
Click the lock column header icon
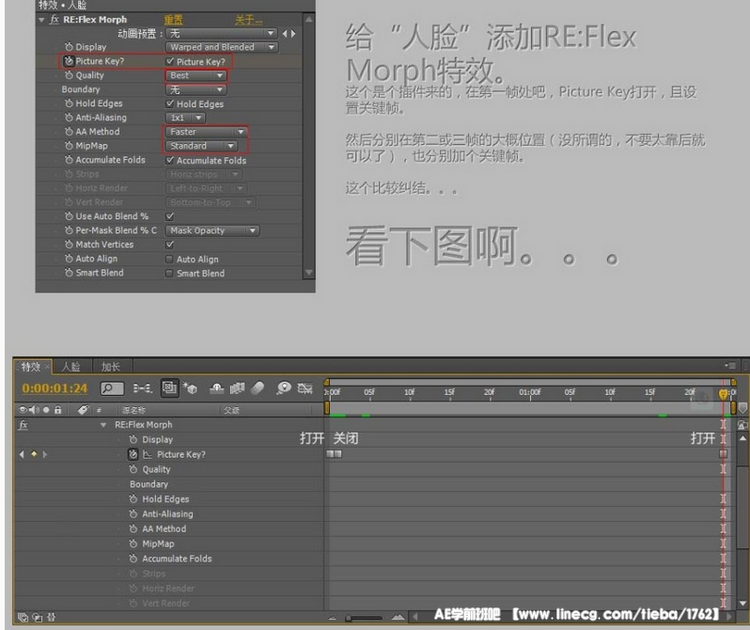(58, 409)
